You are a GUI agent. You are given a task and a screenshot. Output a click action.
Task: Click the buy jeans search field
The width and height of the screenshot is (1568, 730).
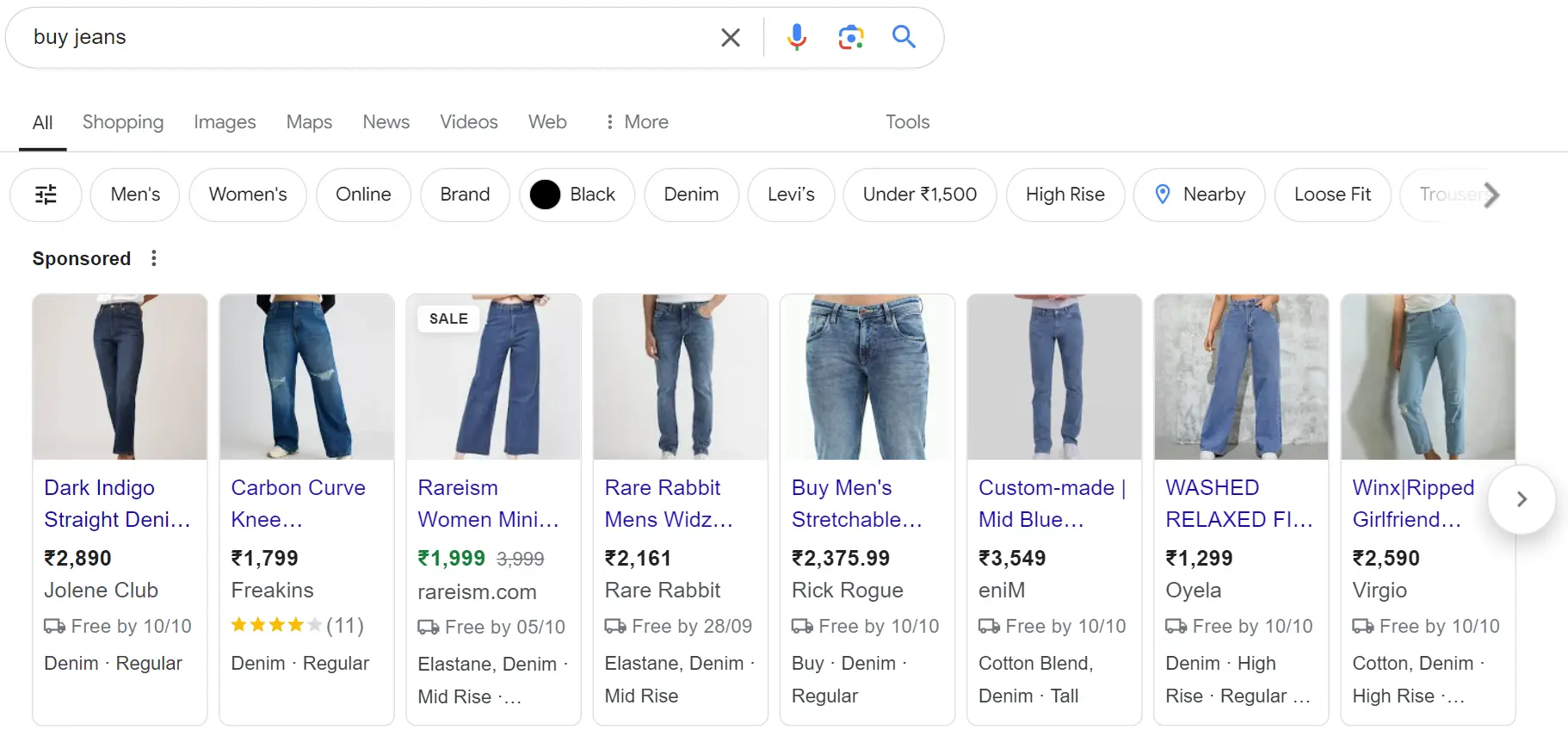tap(370, 37)
